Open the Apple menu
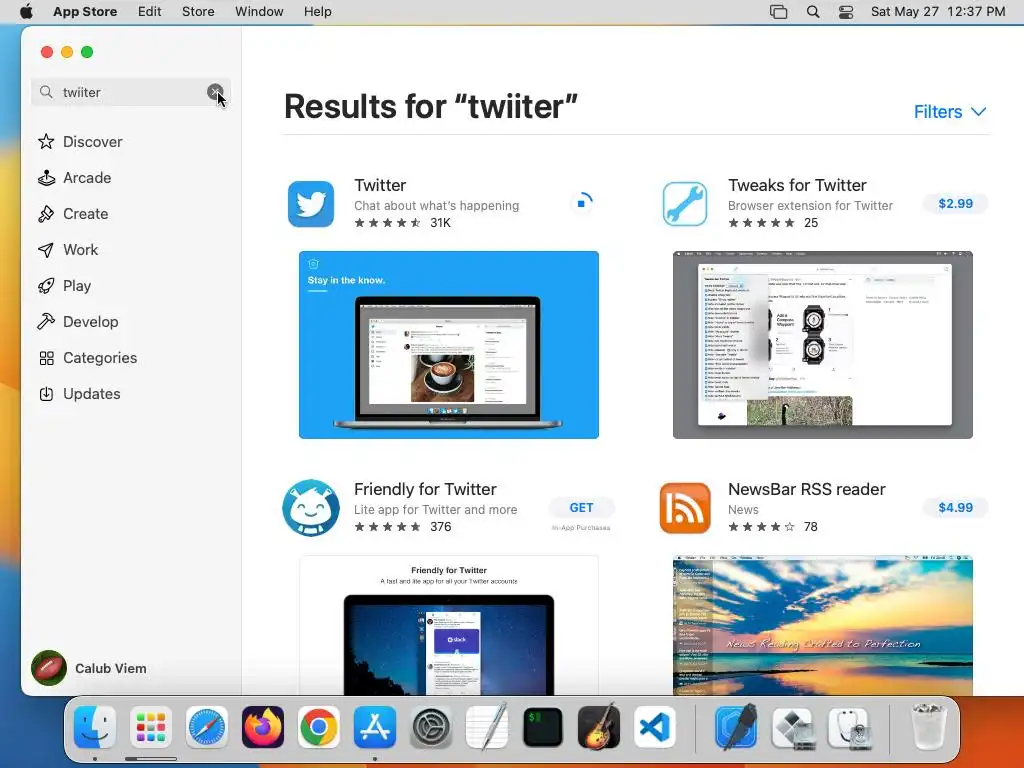1024x768 pixels. click(26, 11)
